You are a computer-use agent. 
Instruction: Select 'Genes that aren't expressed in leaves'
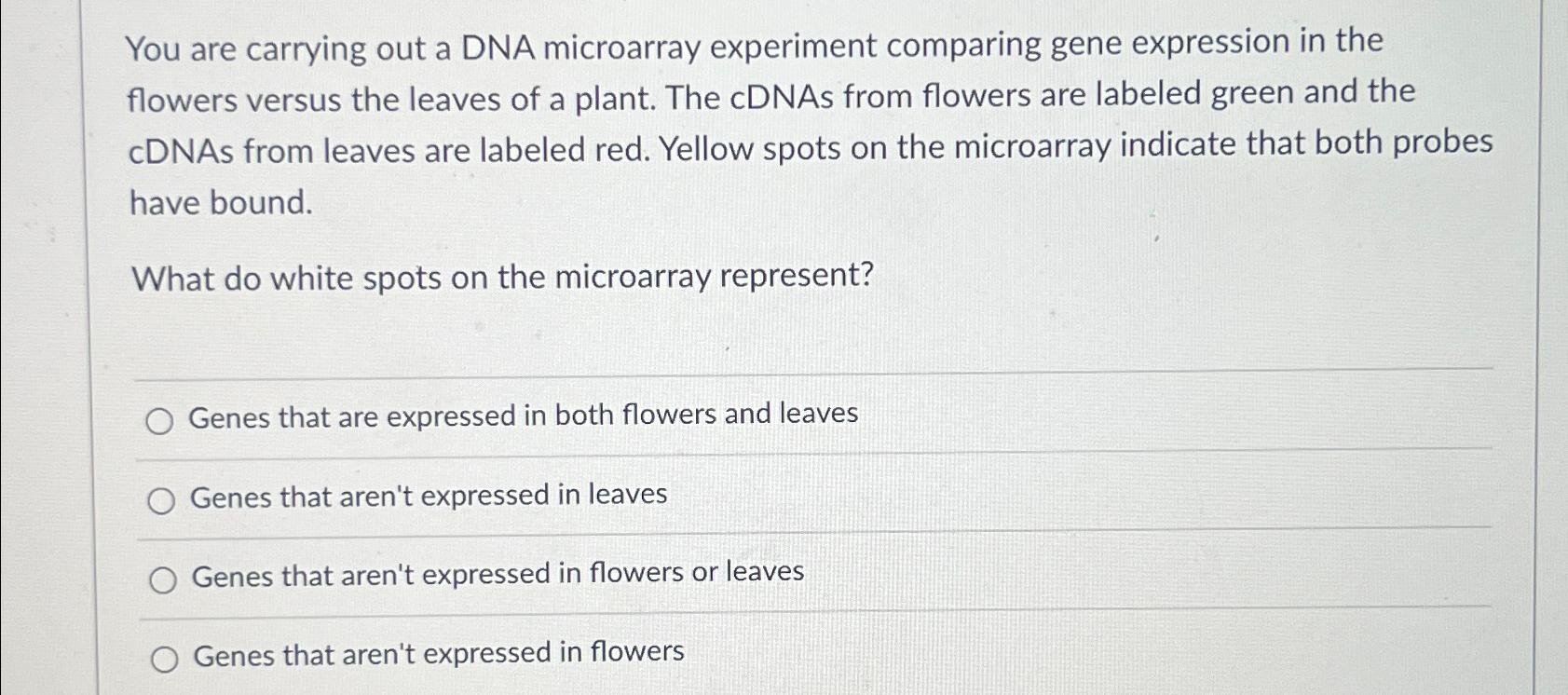click(x=427, y=496)
